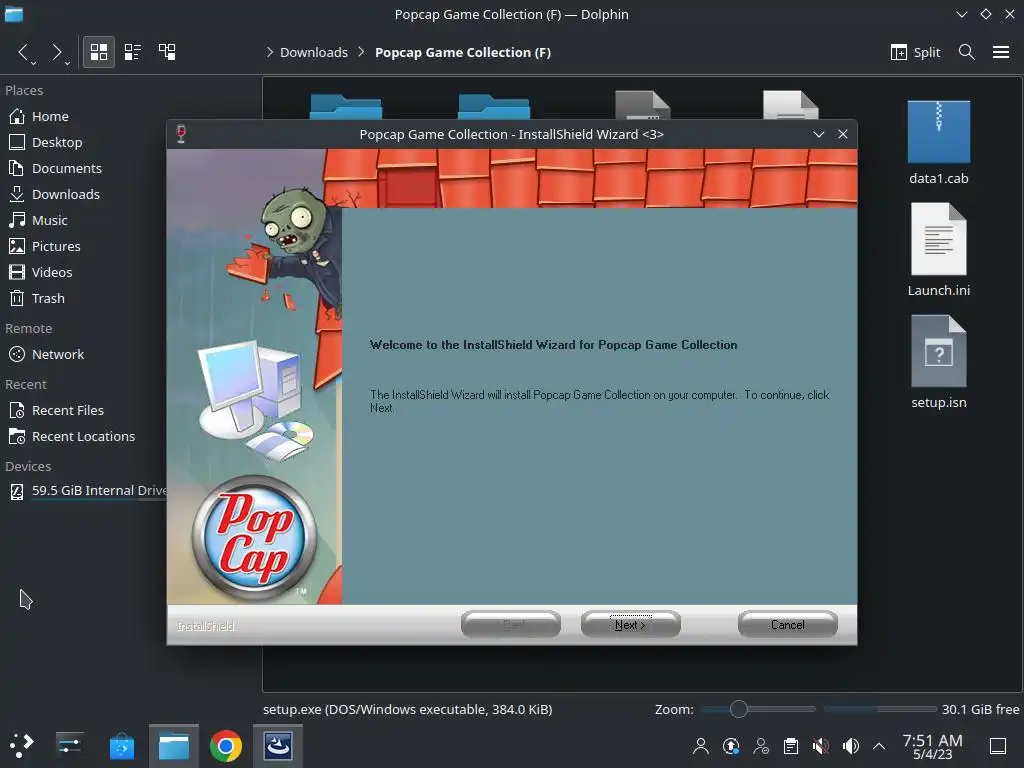Image resolution: width=1024 pixels, height=768 pixels.
Task: Switch to Compact view mode
Action: pos(133,52)
